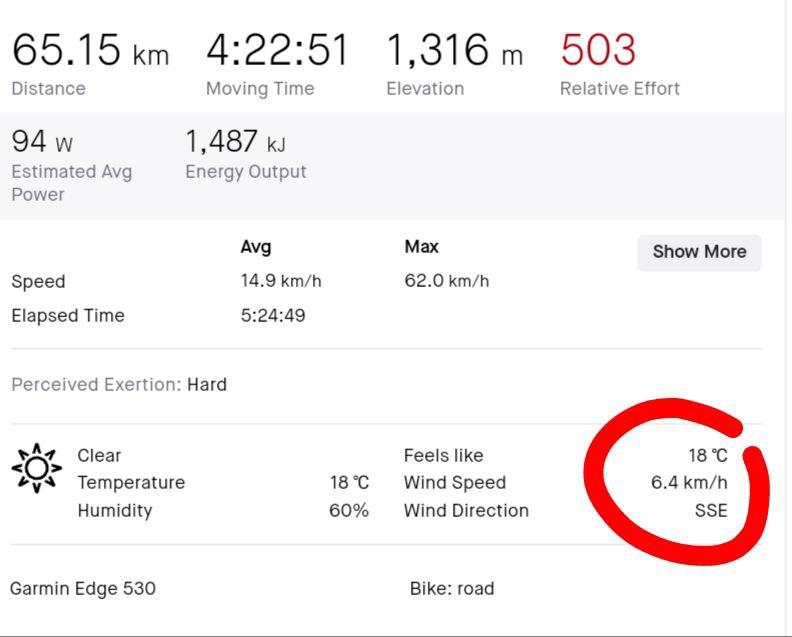
Task: Click the clear weather sun icon
Action: pyautogui.click(x=37, y=468)
